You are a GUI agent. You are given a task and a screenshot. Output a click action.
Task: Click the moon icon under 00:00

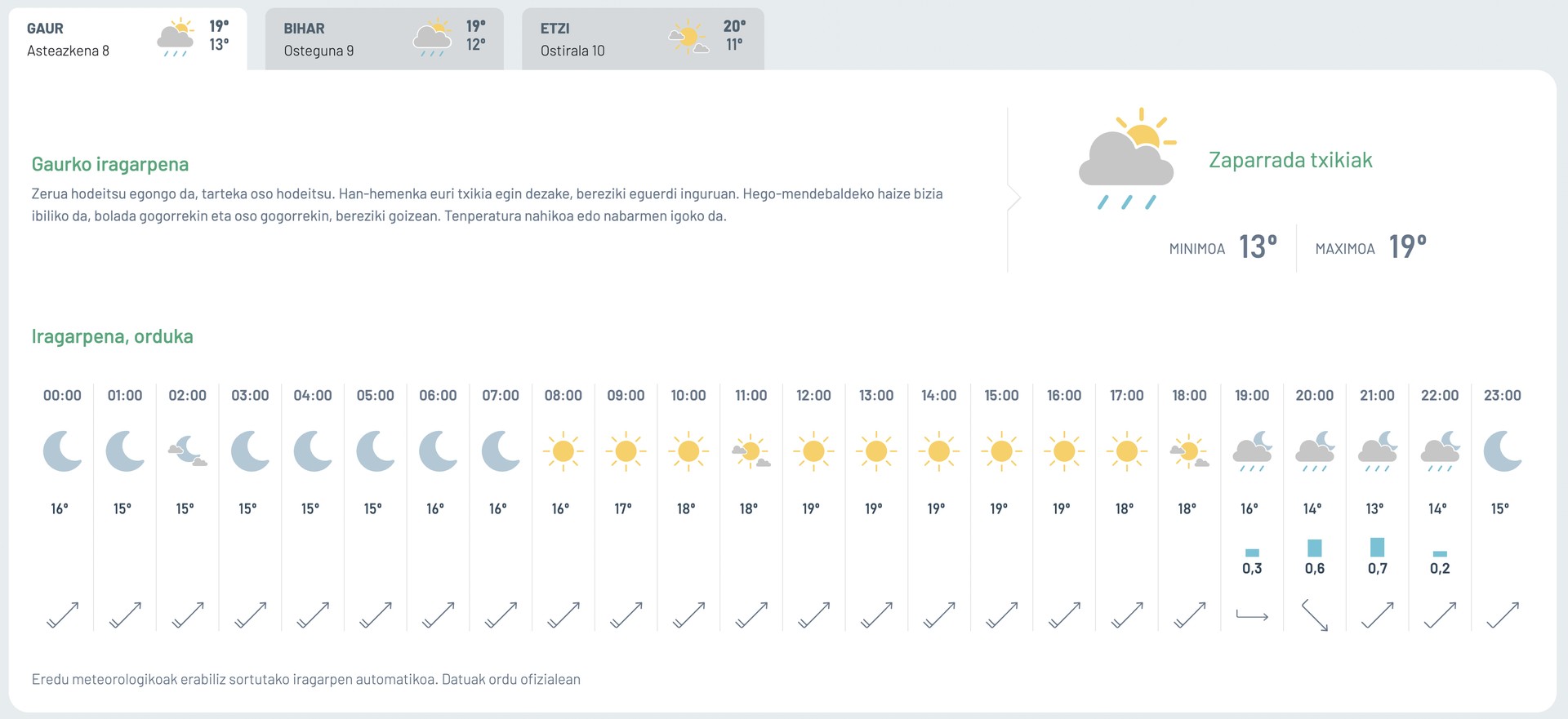click(63, 451)
